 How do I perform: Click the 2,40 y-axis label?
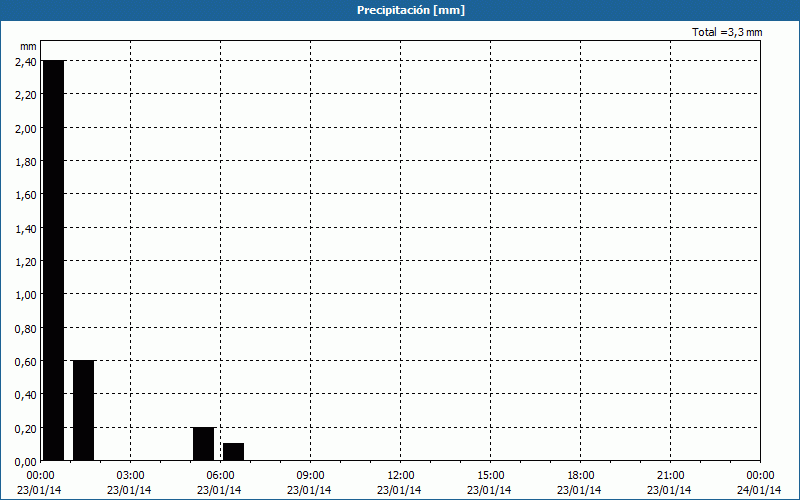pos(26,61)
